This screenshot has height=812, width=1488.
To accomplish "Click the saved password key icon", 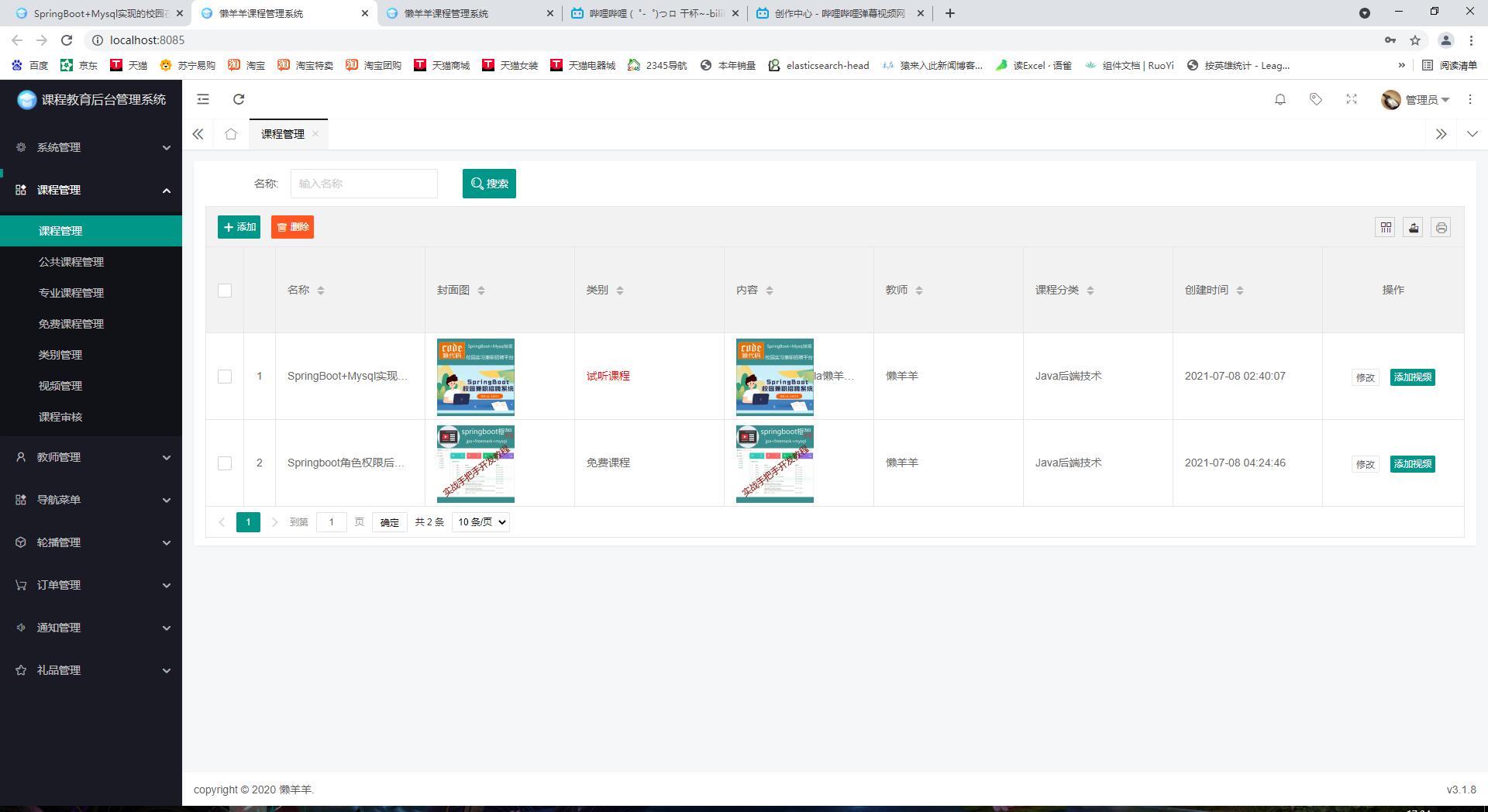I will 1390,40.
